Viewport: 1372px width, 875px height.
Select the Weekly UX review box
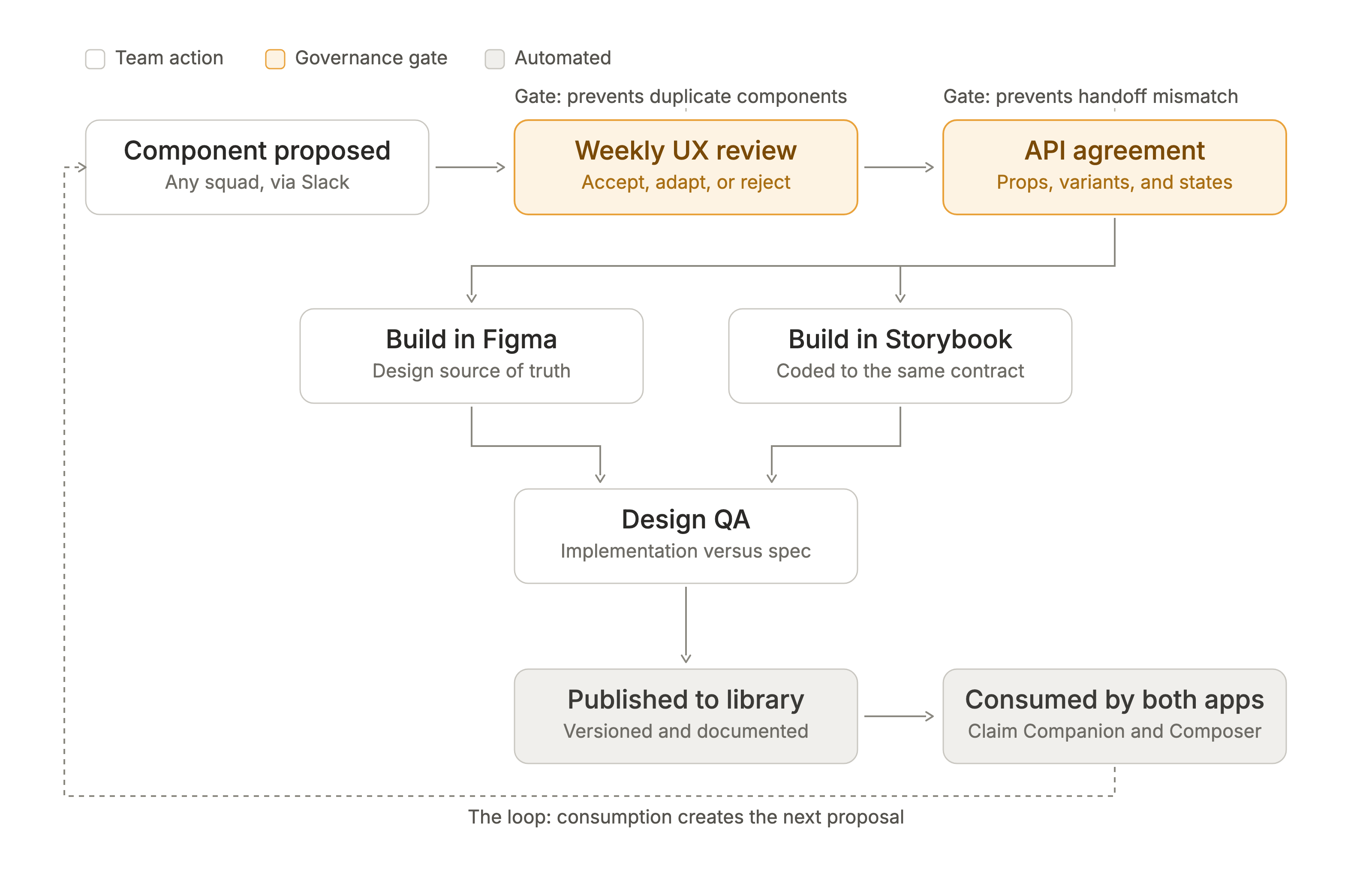[x=686, y=167]
